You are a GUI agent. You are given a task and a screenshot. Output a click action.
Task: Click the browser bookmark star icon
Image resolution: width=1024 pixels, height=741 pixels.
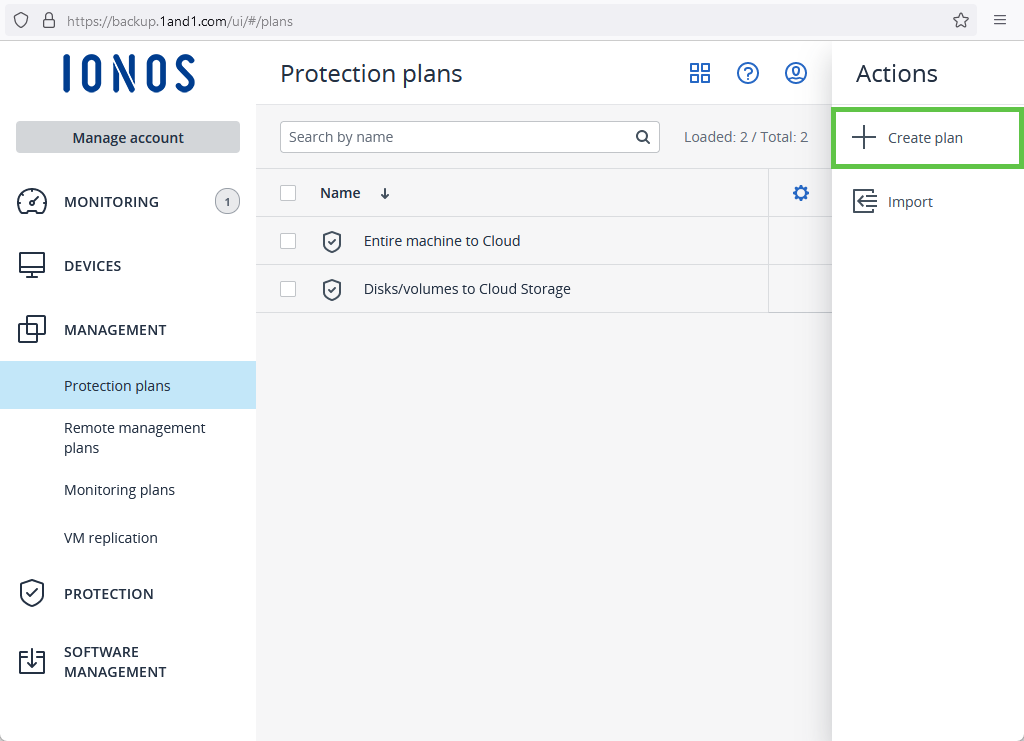(x=961, y=20)
